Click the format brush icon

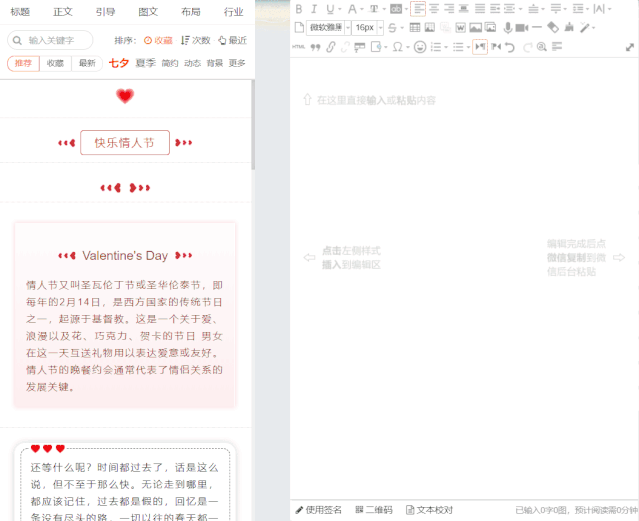click(569, 27)
